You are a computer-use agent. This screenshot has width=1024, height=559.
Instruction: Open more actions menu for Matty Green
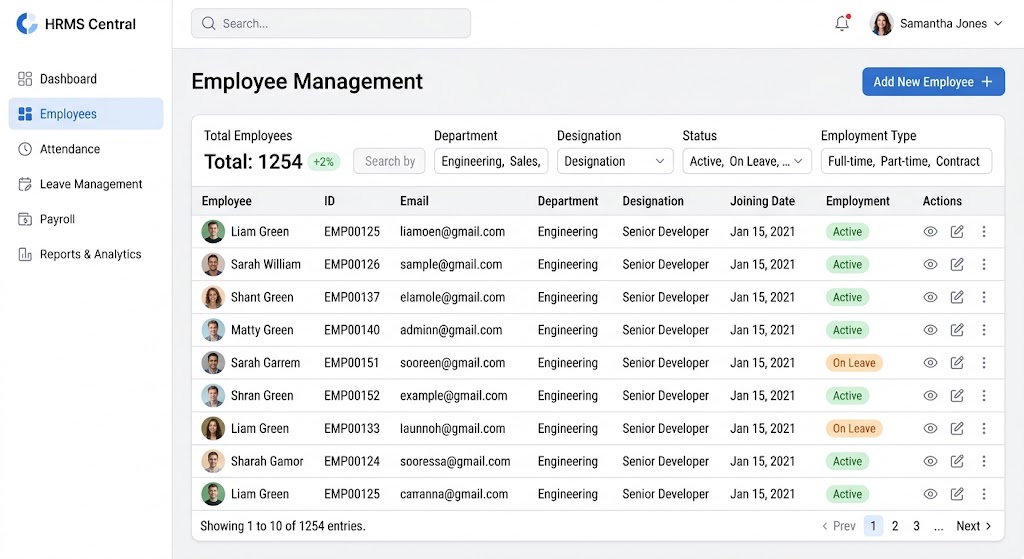(984, 330)
